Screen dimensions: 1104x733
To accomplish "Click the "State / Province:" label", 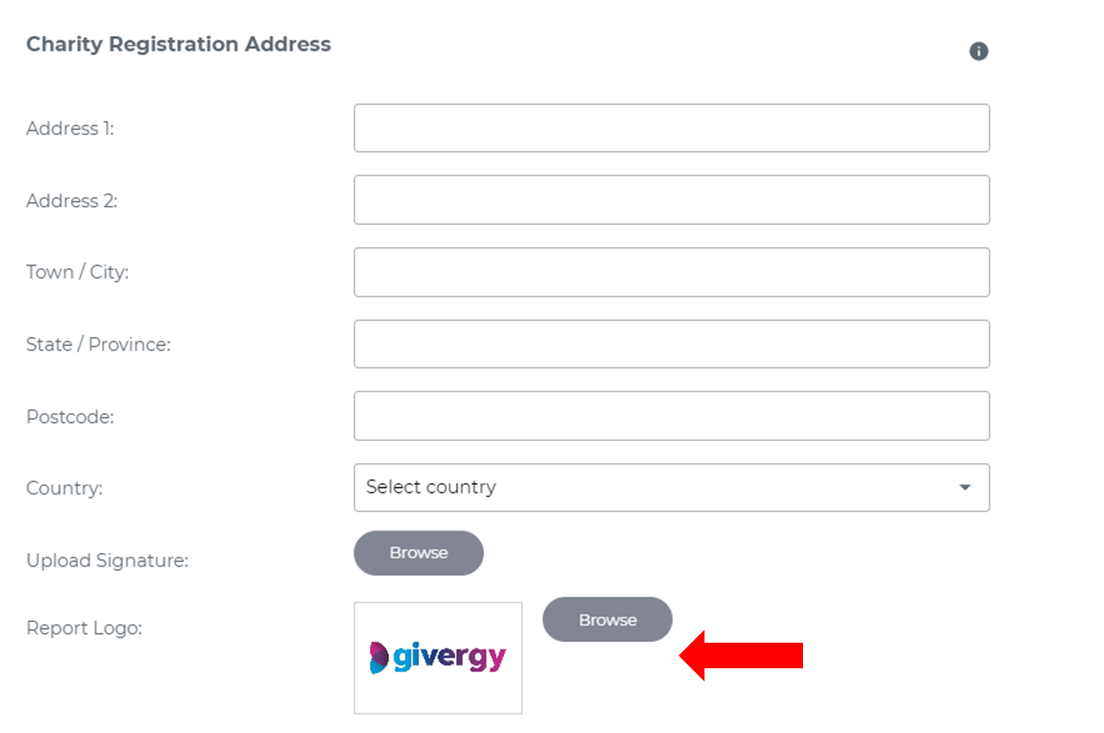I will (98, 345).
